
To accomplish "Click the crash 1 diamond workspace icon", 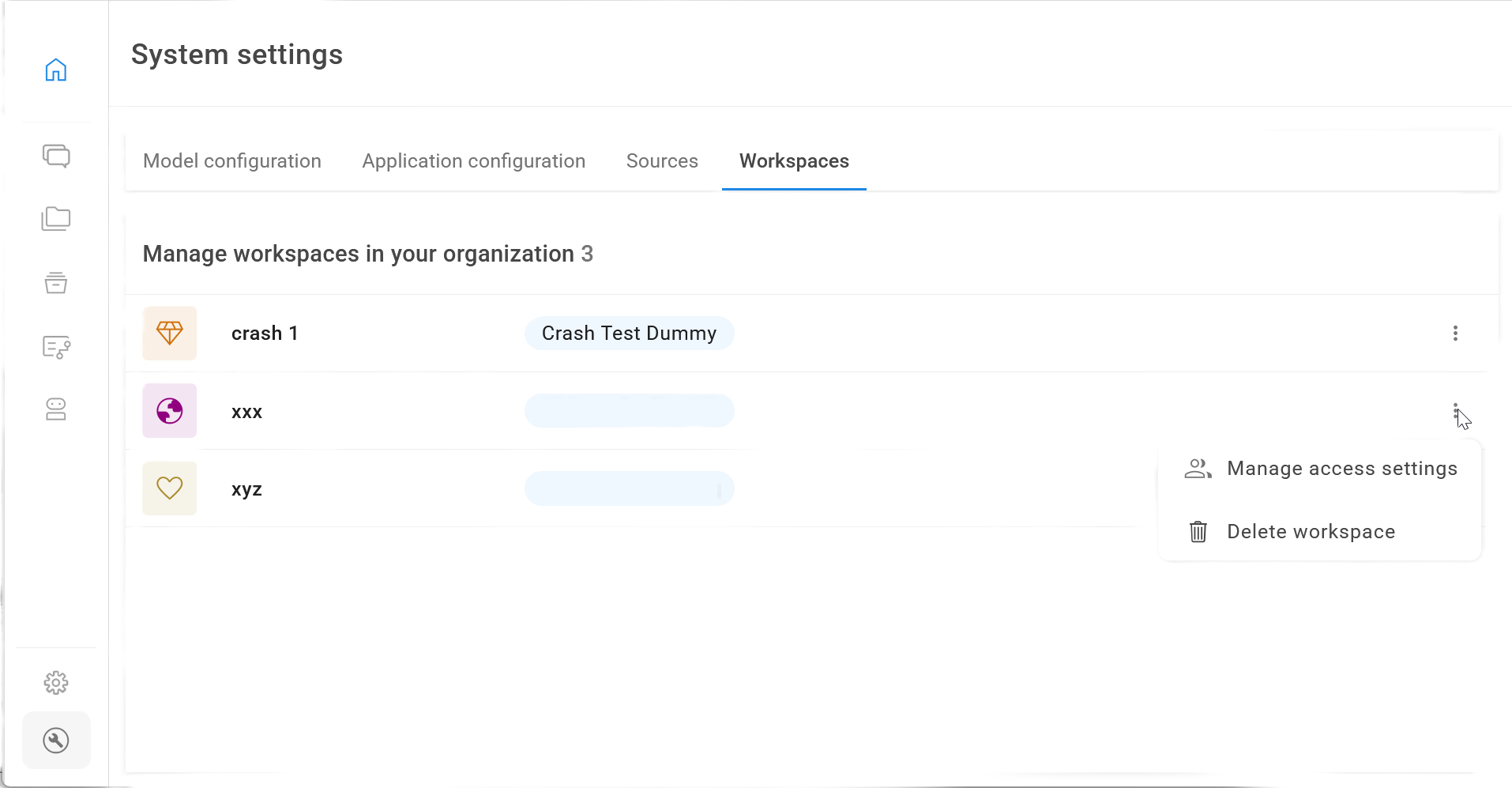I will 170,334.
